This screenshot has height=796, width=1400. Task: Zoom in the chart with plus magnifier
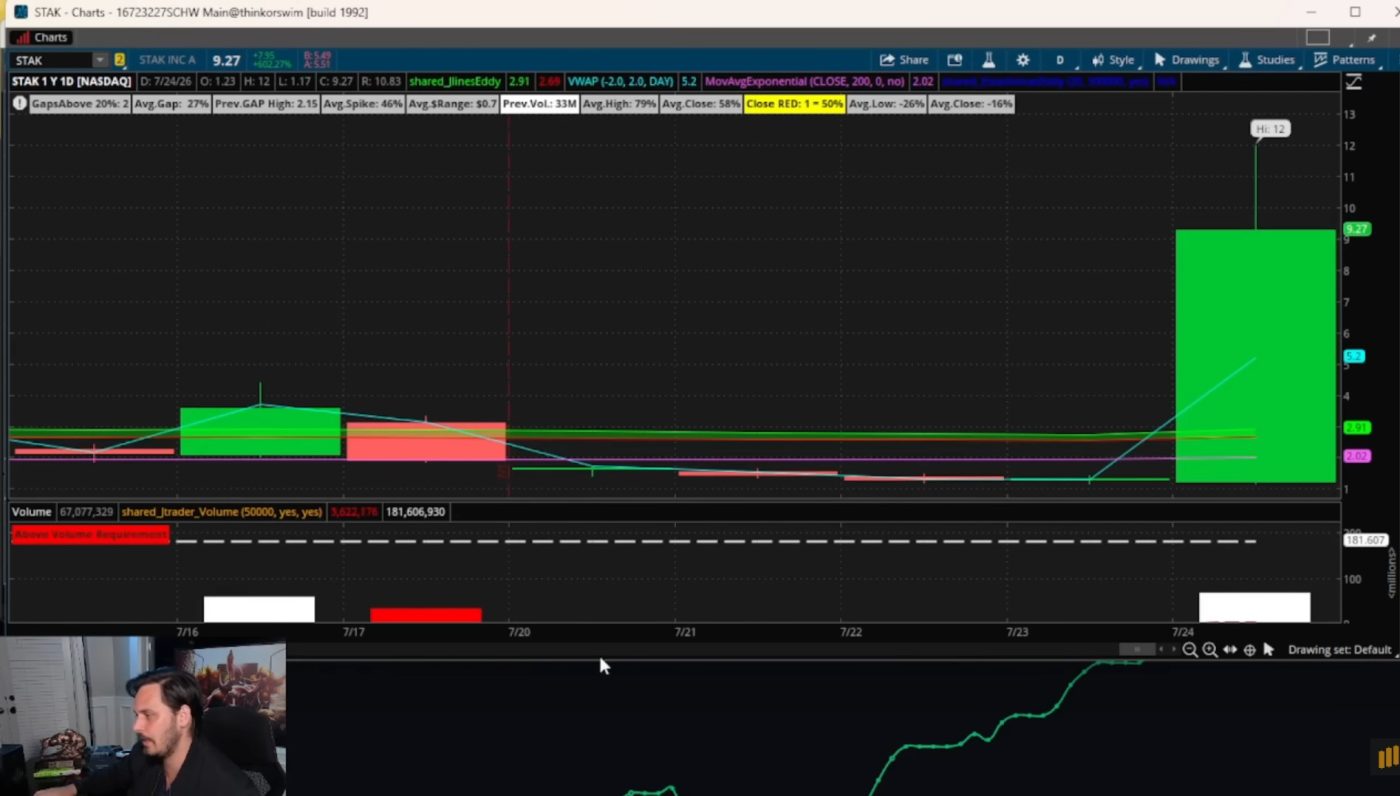click(1210, 650)
